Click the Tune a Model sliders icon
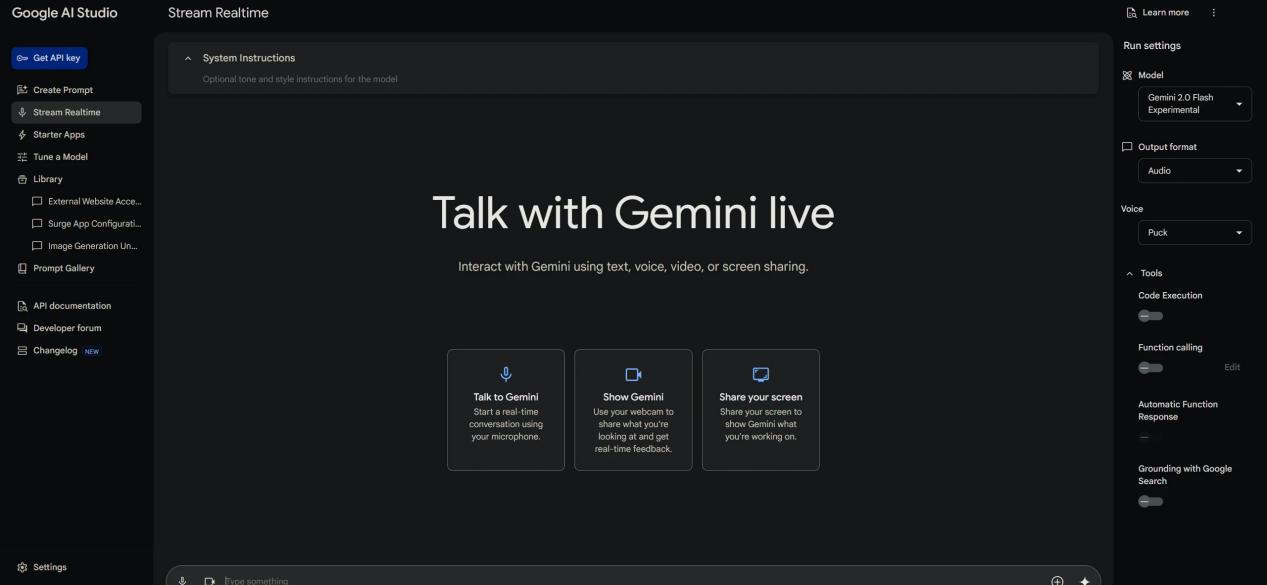The width and height of the screenshot is (1267, 585). point(22,157)
